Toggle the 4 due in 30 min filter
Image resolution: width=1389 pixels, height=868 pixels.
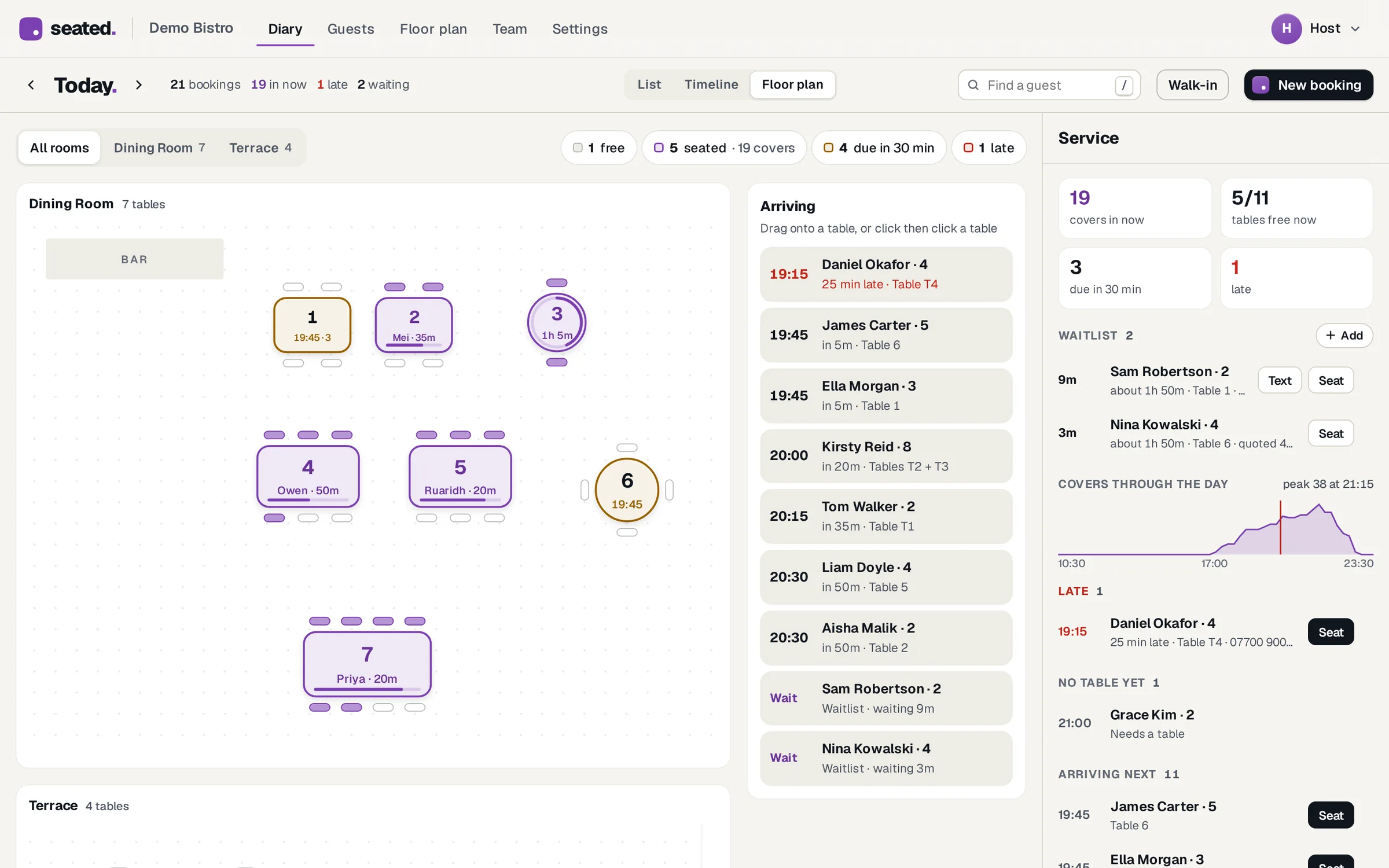[x=879, y=148]
